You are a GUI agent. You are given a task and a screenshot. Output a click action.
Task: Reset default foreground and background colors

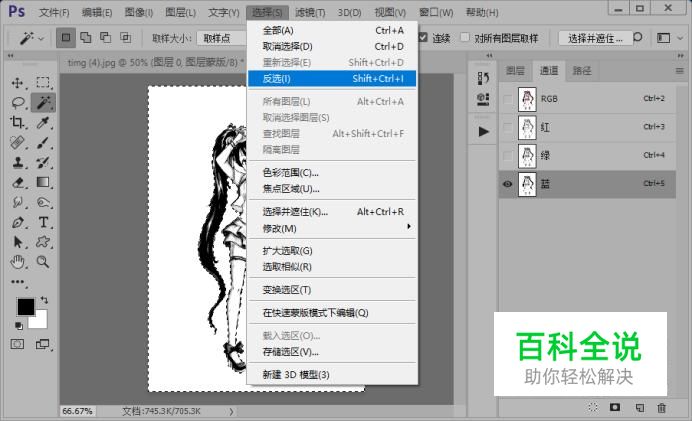(x=19, y=326)
